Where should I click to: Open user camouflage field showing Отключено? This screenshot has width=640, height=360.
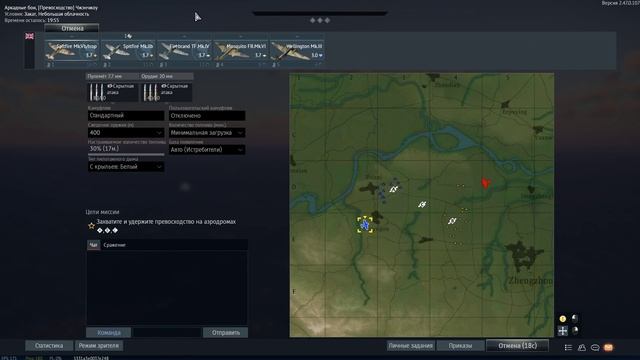[207, 116]
